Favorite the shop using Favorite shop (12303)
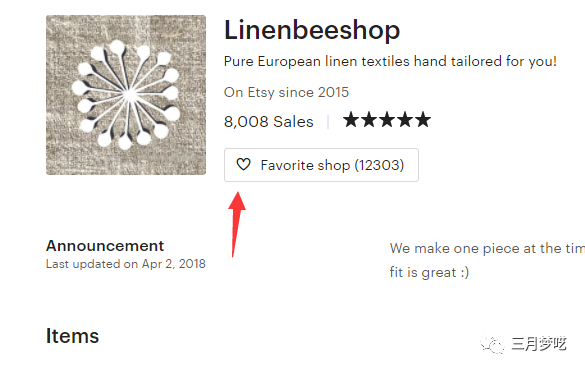Viewport: 585px width, 370px height. (x=321, y=165)
